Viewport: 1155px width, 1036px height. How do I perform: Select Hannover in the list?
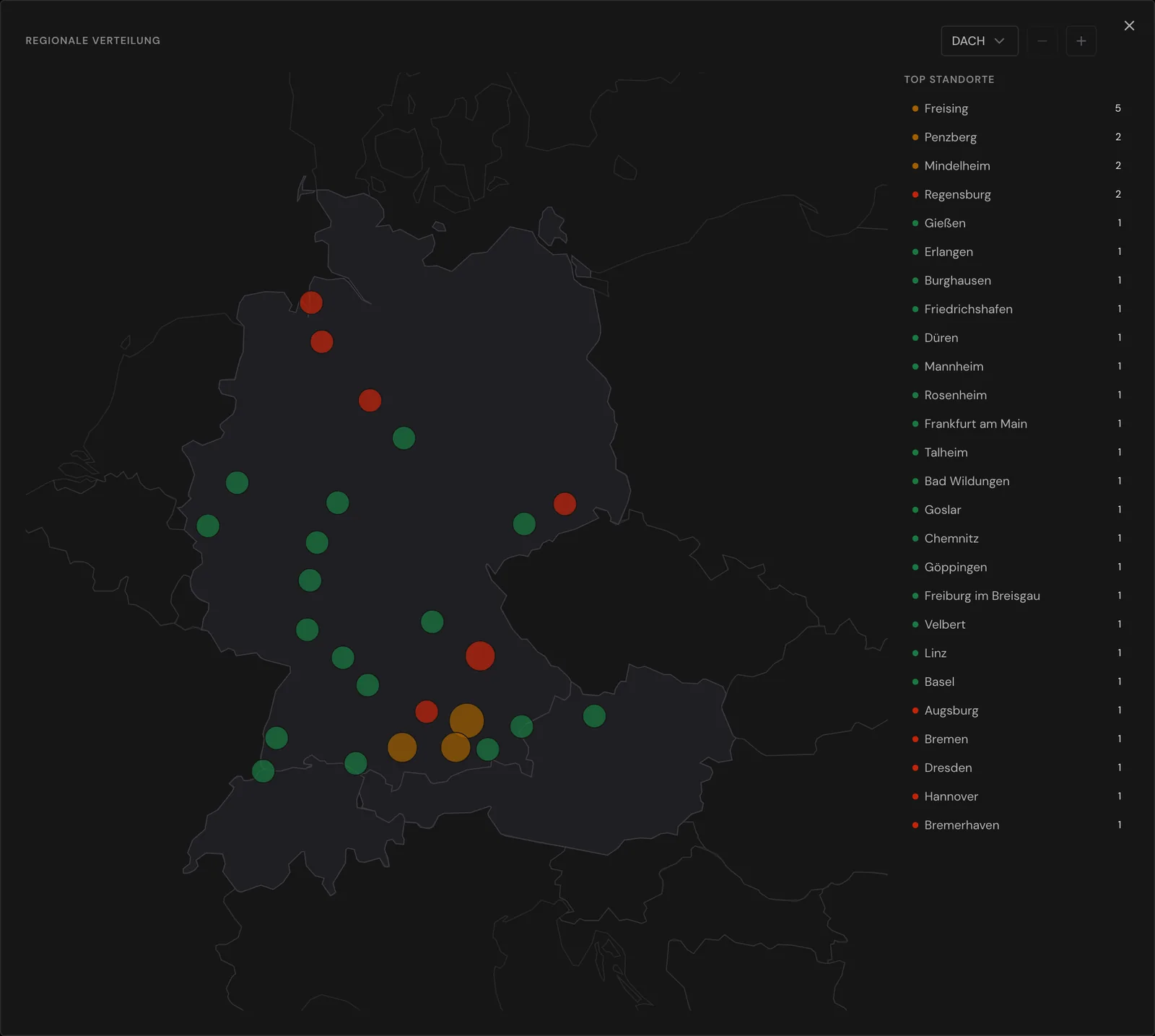click(1016, 796)
